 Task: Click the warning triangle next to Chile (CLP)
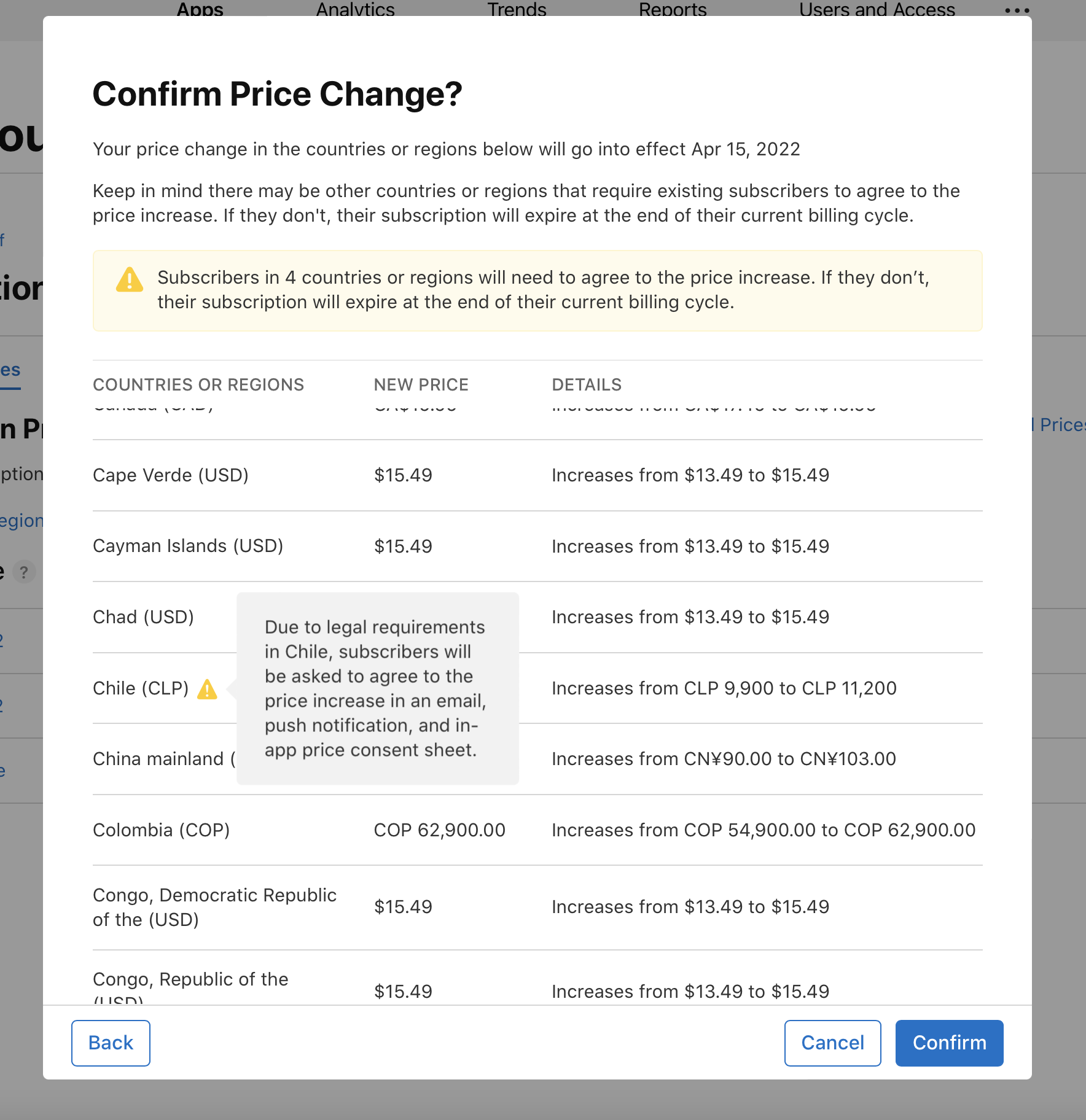coord(208,690)
